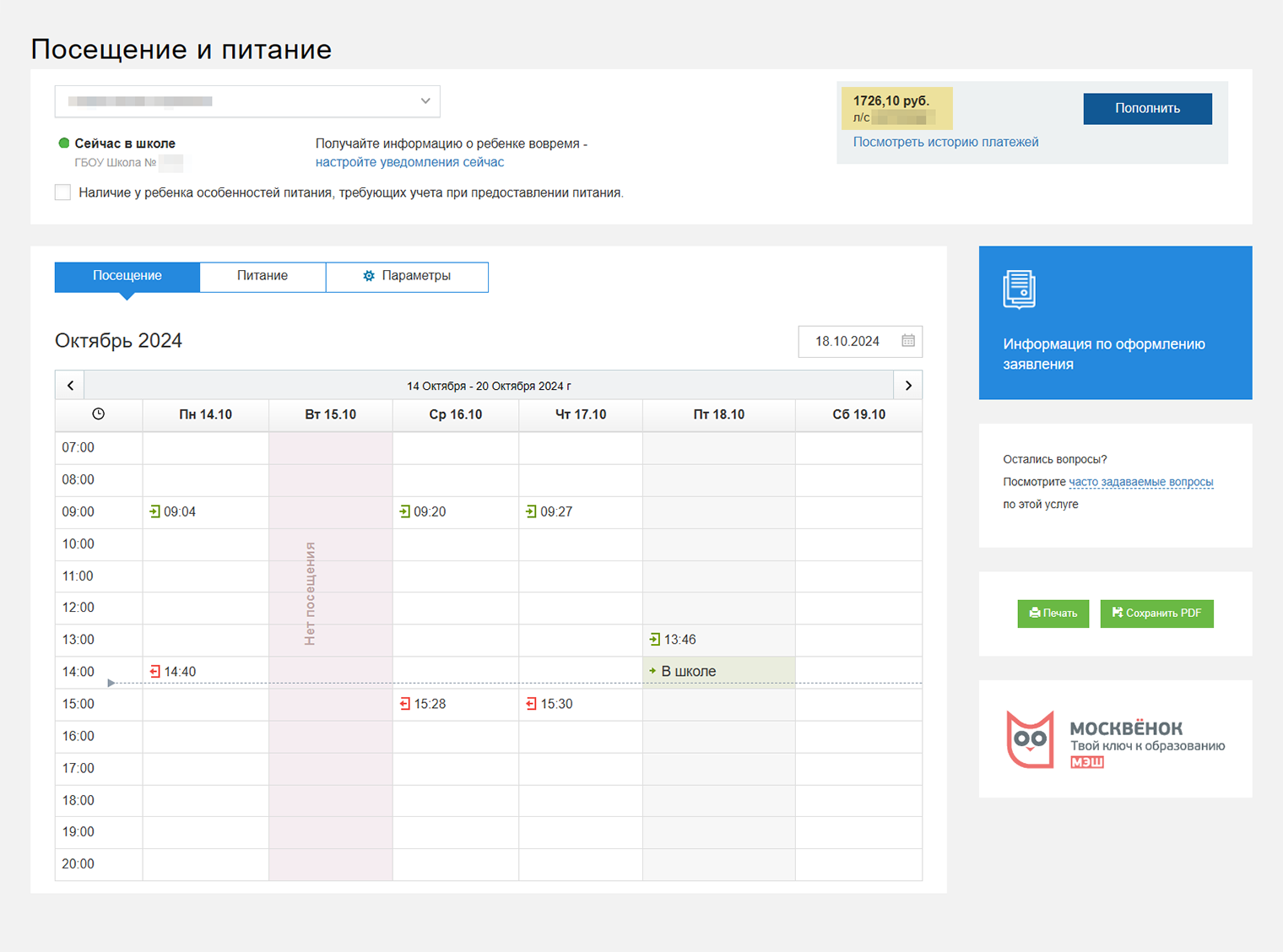
Task: Click the 'Пн 14.10' column header
Action: tap(206, 414)
